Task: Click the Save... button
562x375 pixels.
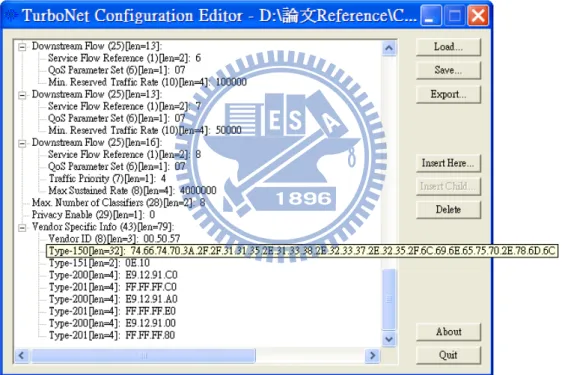Action: click(x=448, y=70)
